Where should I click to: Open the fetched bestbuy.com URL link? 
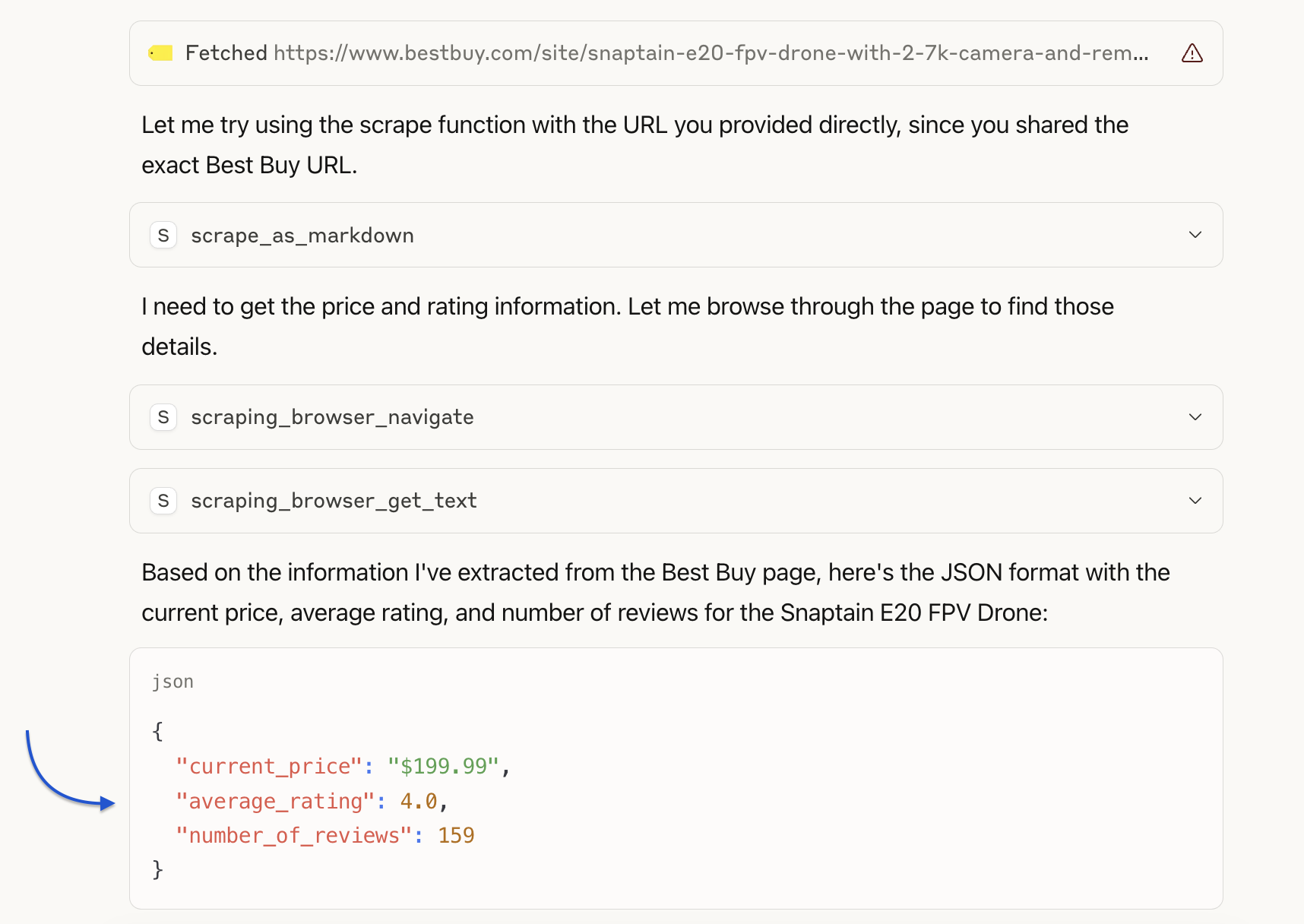[711, 53]
